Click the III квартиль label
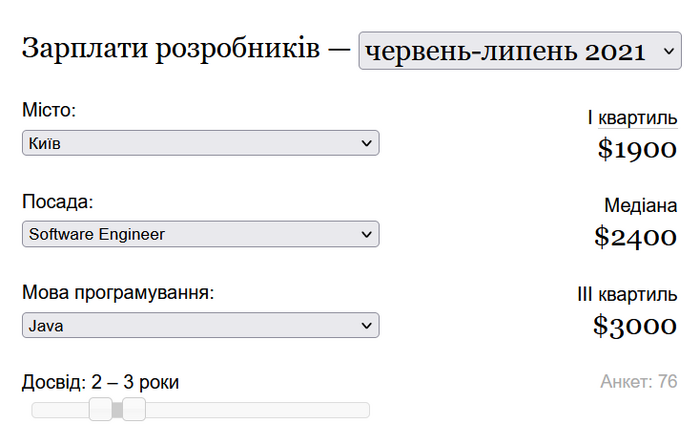The image size is (700, 445). (x=627, y=295)
